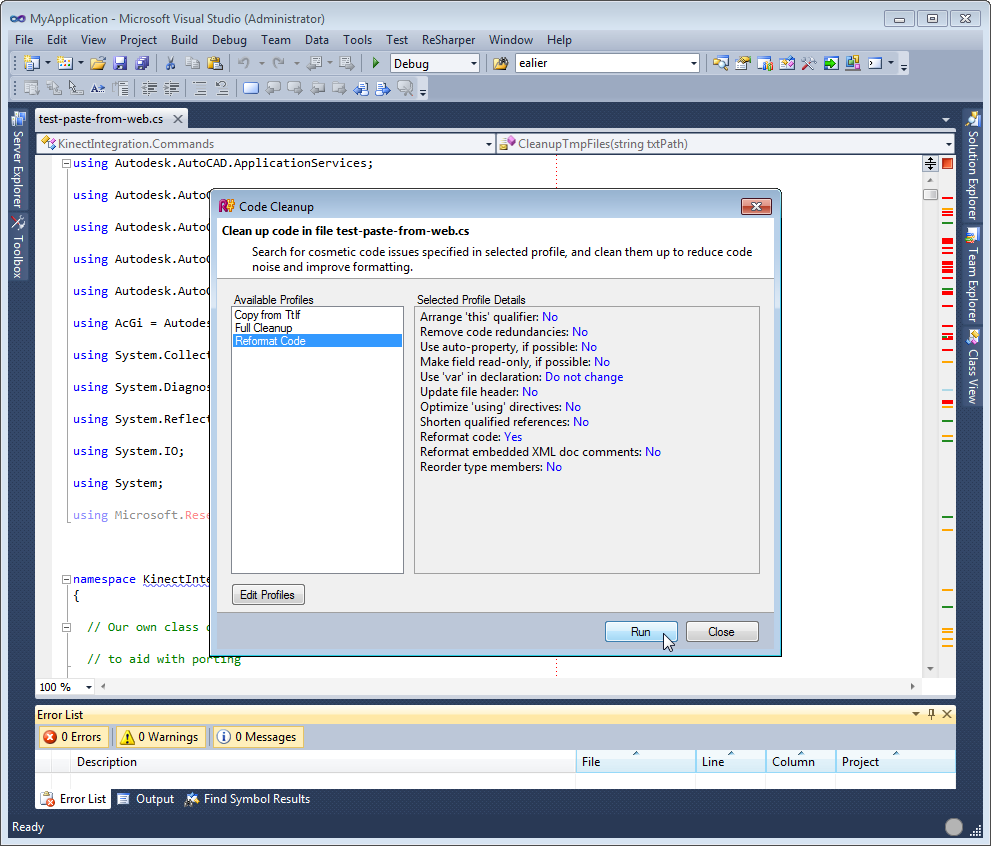Image resolution: width=991 pixels, height=846 pixels.
Task: Toggle the 0 Warnings filter
Action: pos(159,737)
